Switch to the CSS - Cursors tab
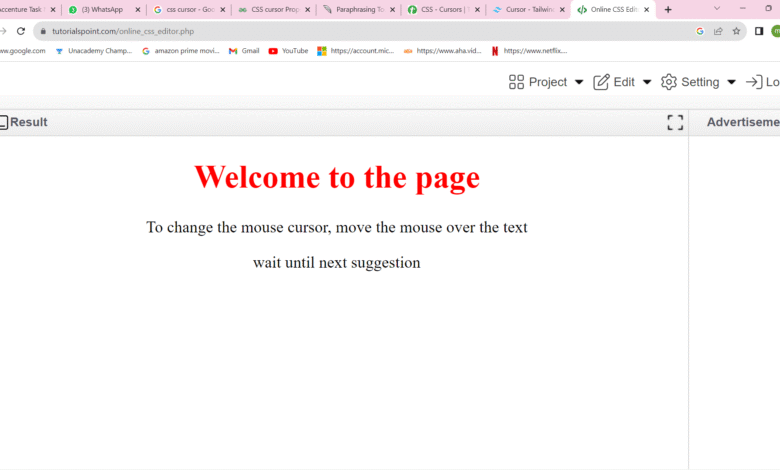 442,9
